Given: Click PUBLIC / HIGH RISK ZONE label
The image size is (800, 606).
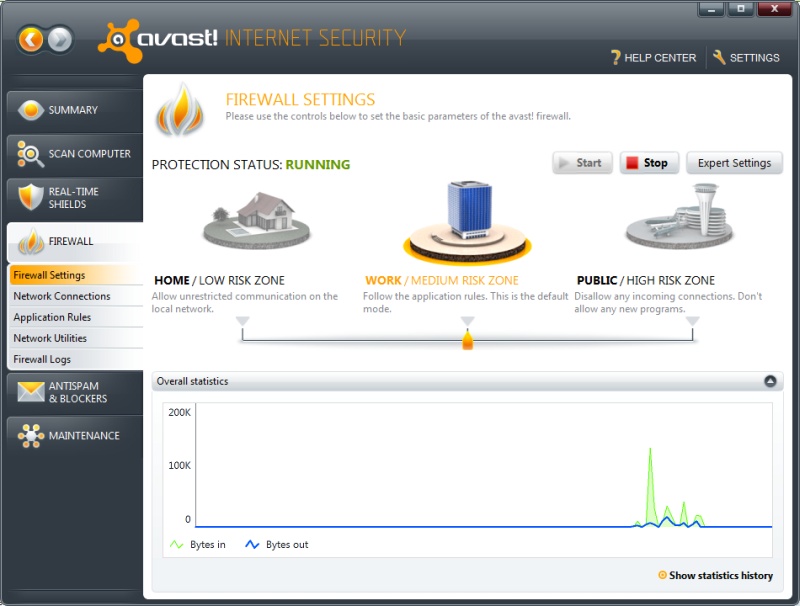Looking at the screenshot, I should click(645, 281).
